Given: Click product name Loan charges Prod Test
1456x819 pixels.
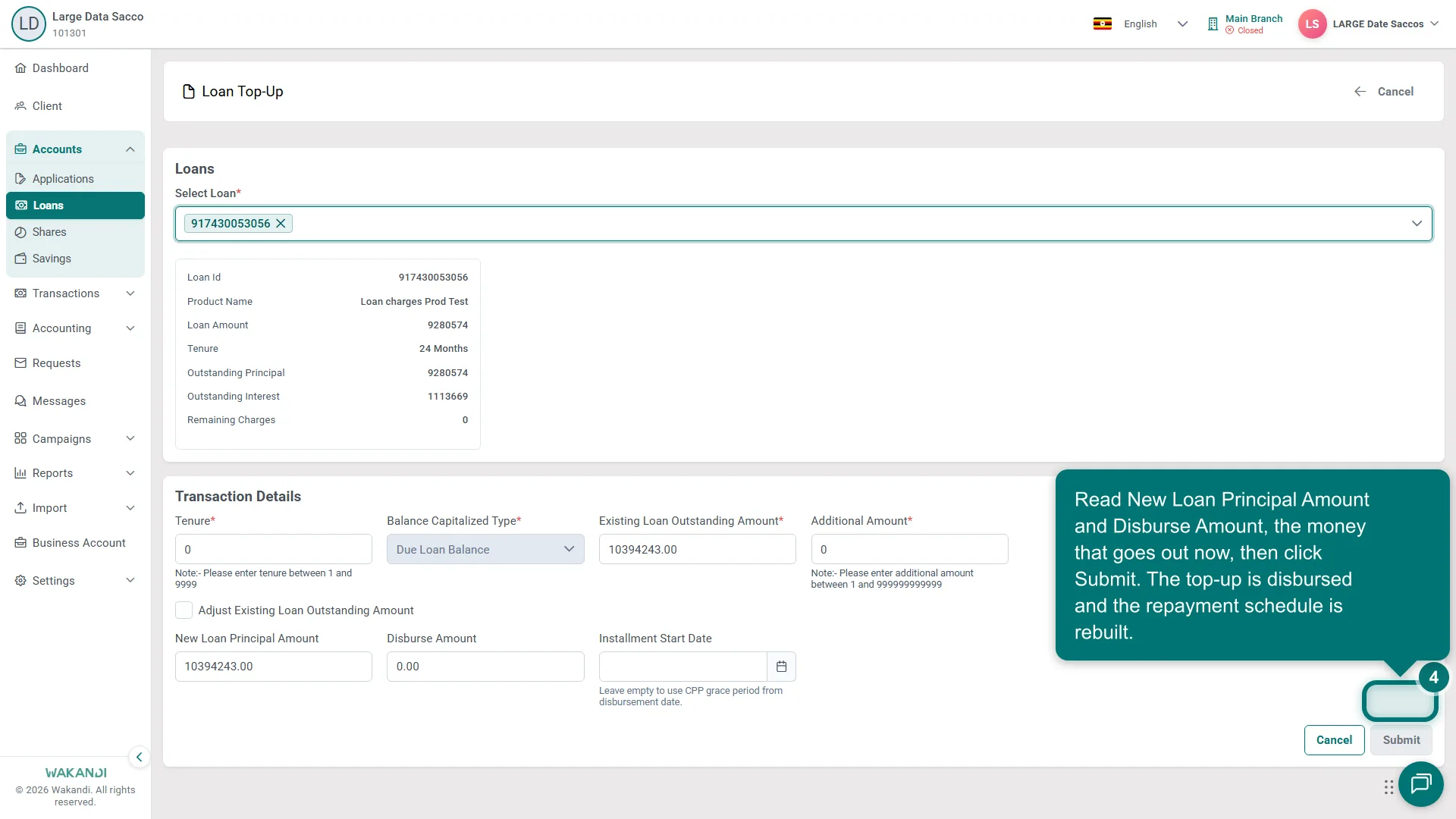Looking at the screenshot, I should coord(414,302).
